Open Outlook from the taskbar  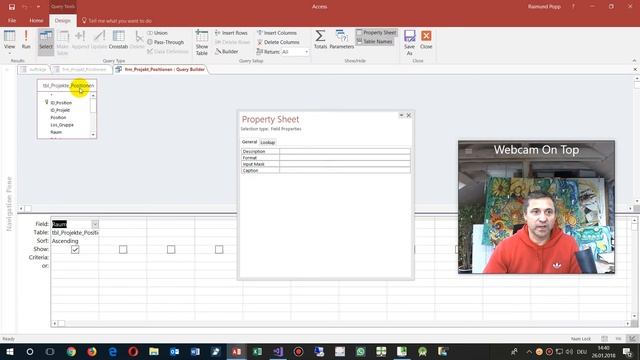pyautogui.click(x=174, y=351)
